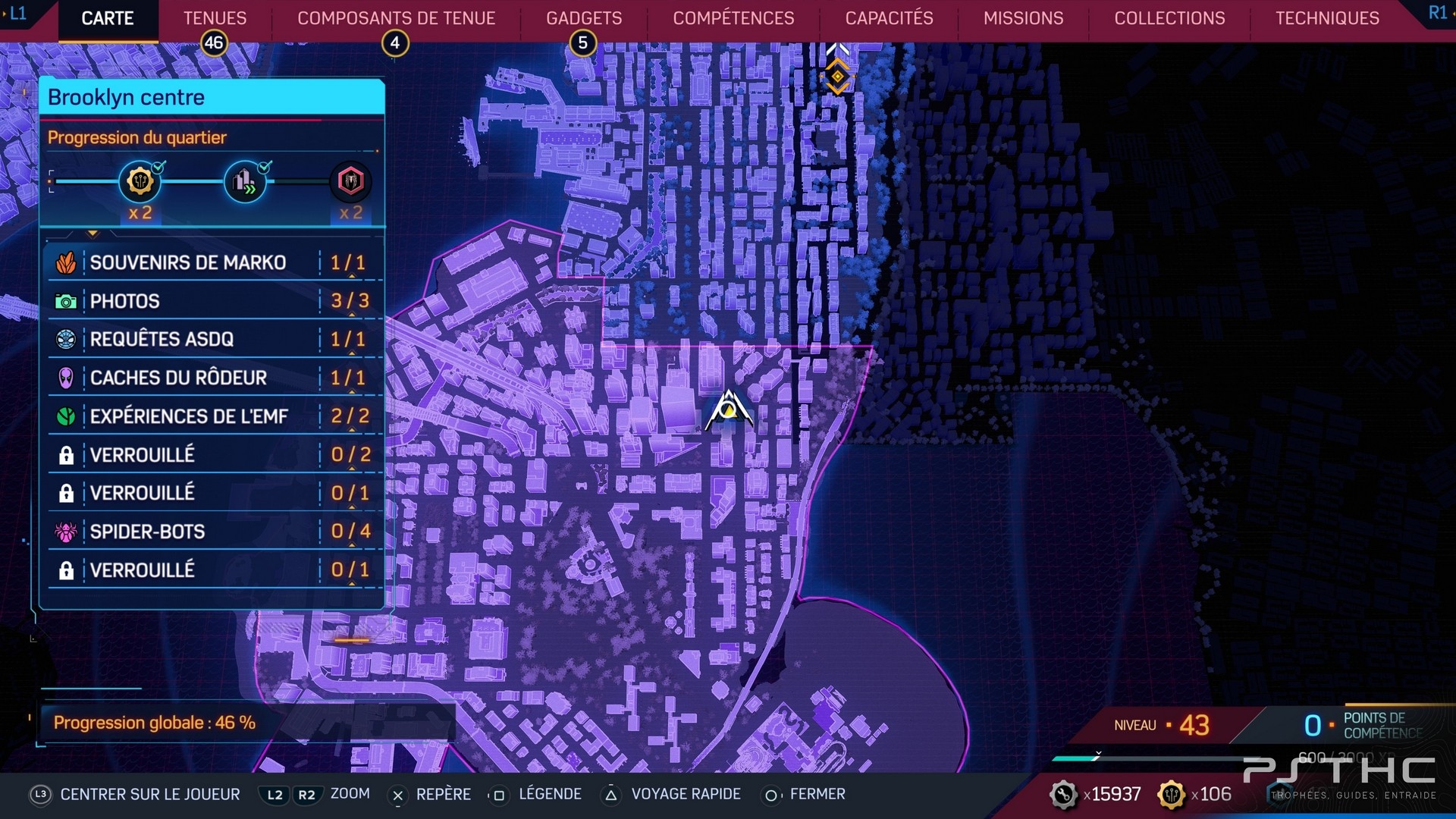Click the 0/4 Spider-Bots count
The width and height of the screenshot is (1456, 819).
(350, 532)
